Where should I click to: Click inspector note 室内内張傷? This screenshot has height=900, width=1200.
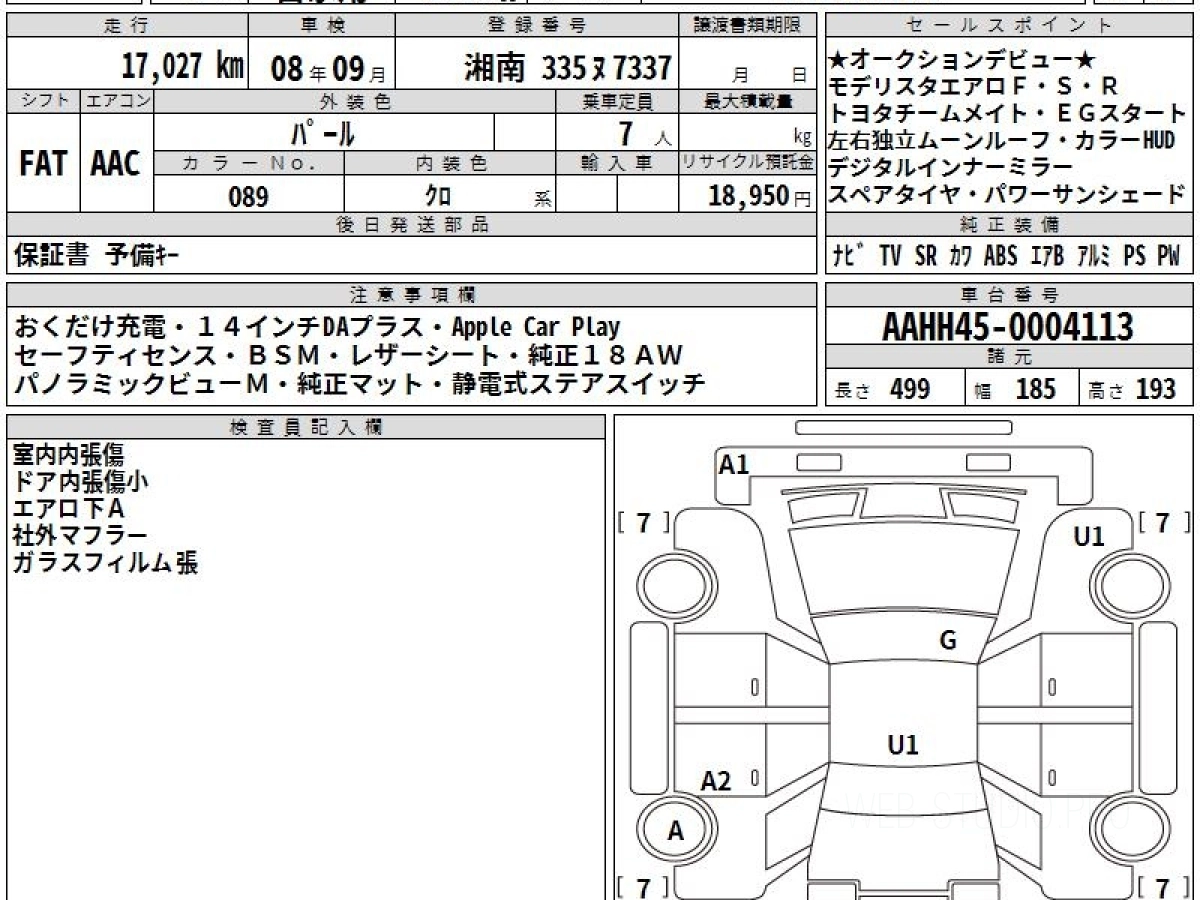pyautogui.click(x=68, y=455)
